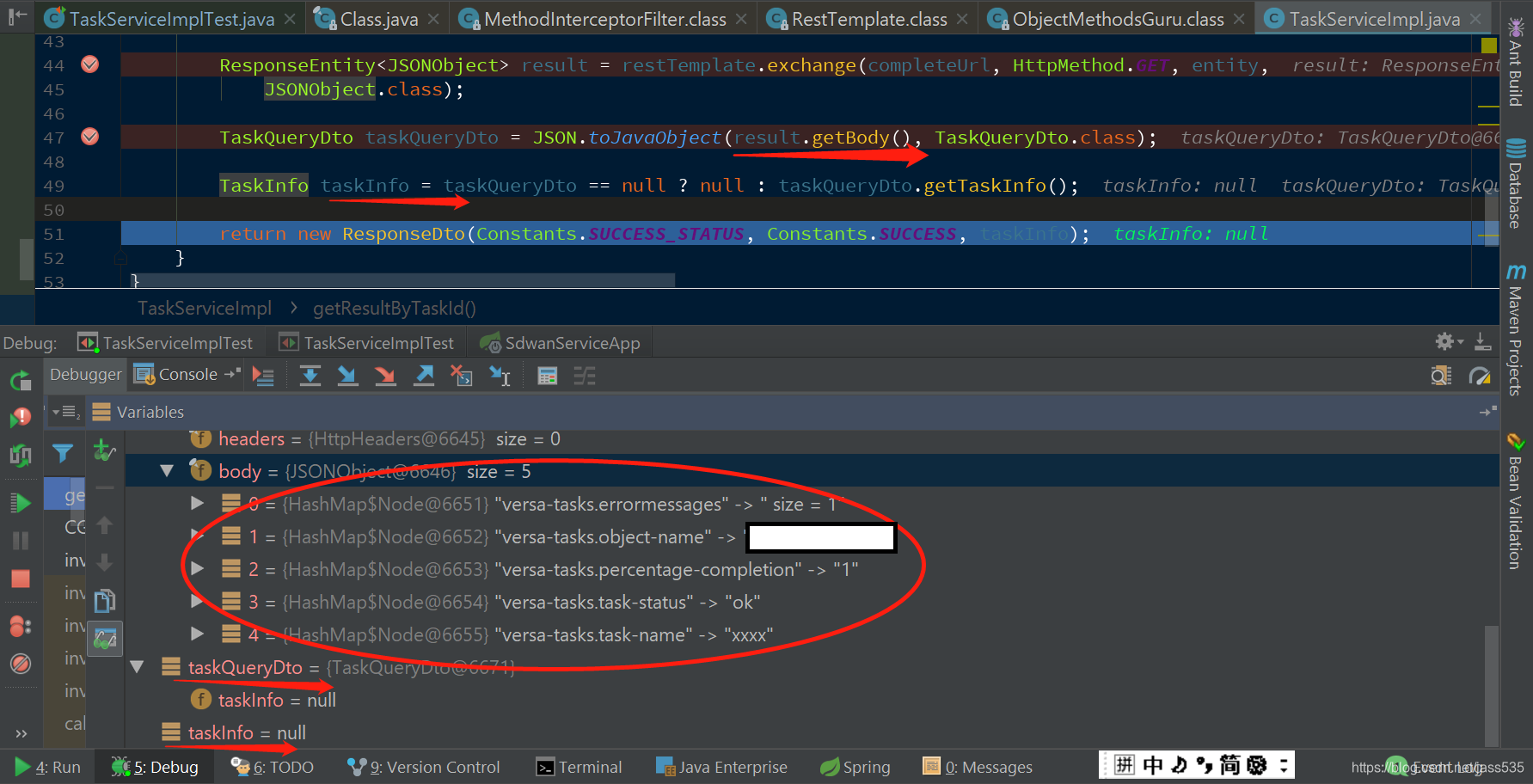Open the Terminal tool window
This screenshot has width=1533, height=784.
click(579, 766)
